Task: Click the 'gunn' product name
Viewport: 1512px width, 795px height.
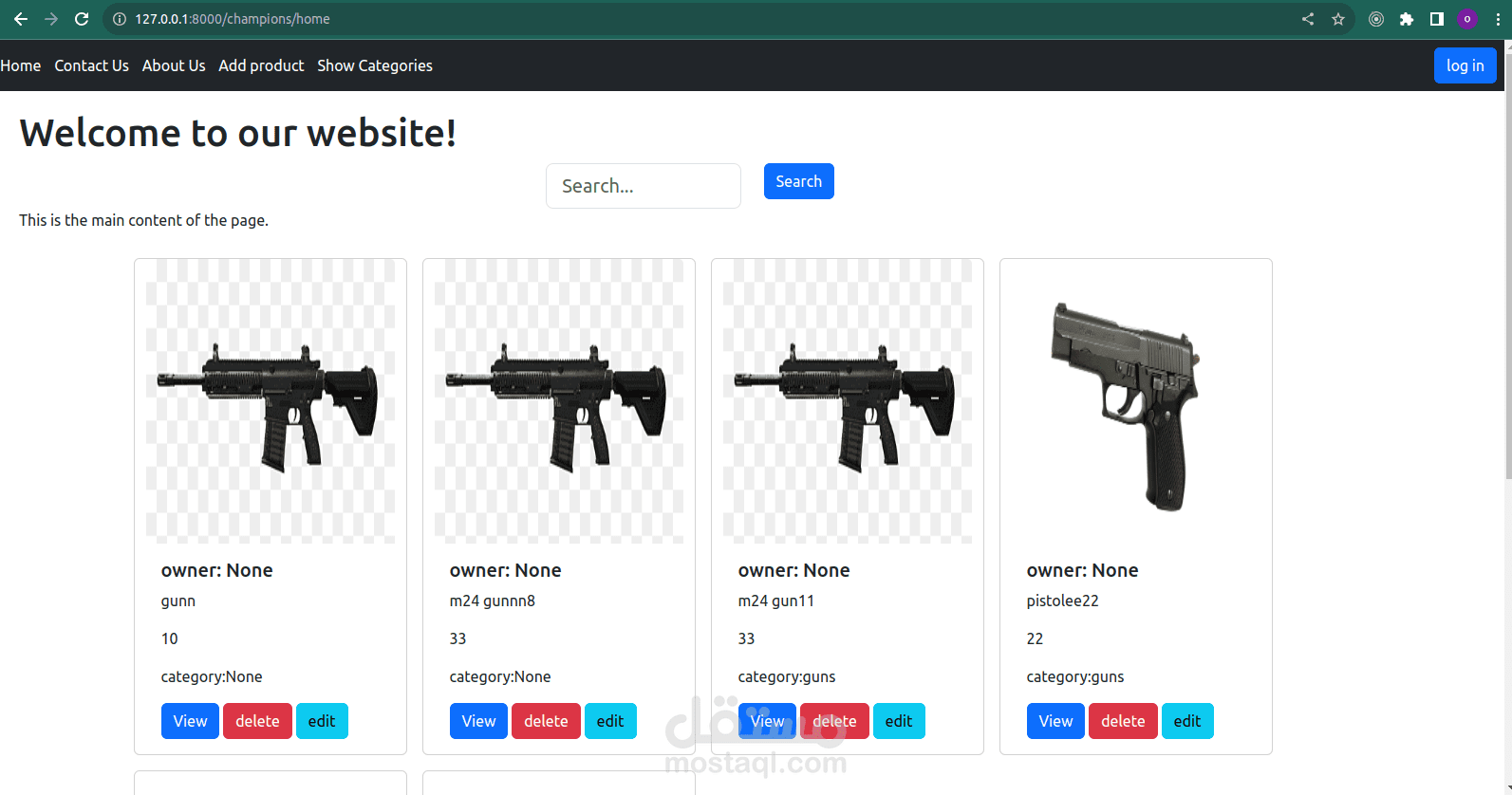Action: (178, 601)
